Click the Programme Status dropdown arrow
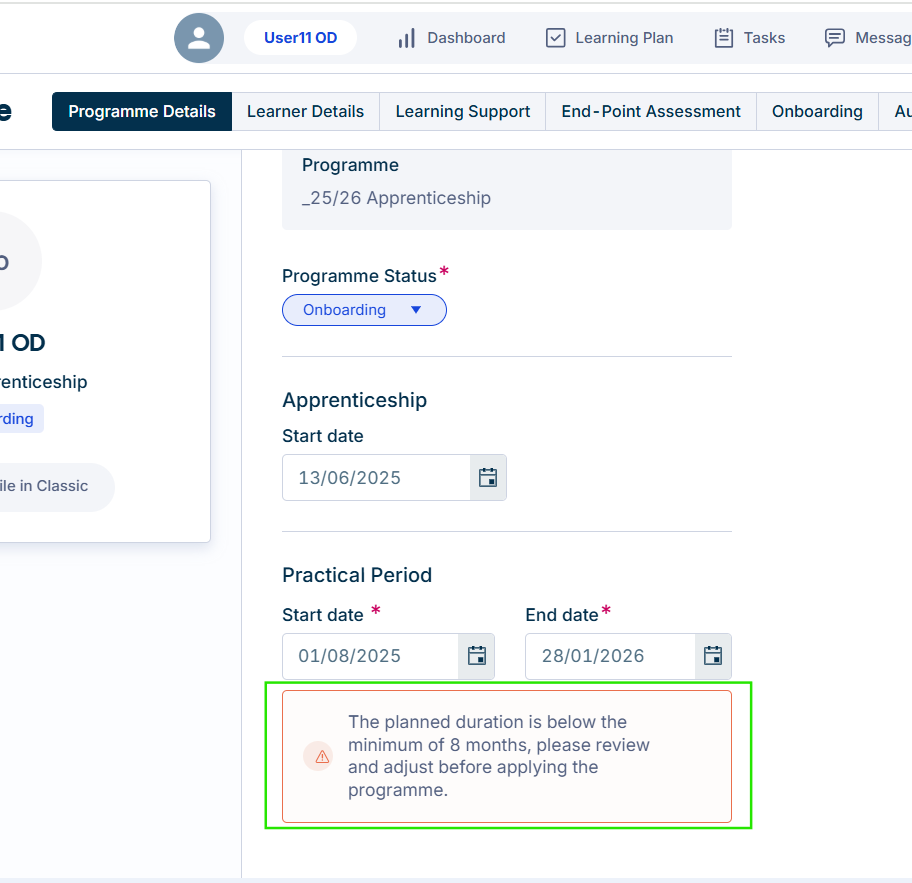The width and height of the screenshot is (912, 883). pyautogui.click(x=416, y=310)
